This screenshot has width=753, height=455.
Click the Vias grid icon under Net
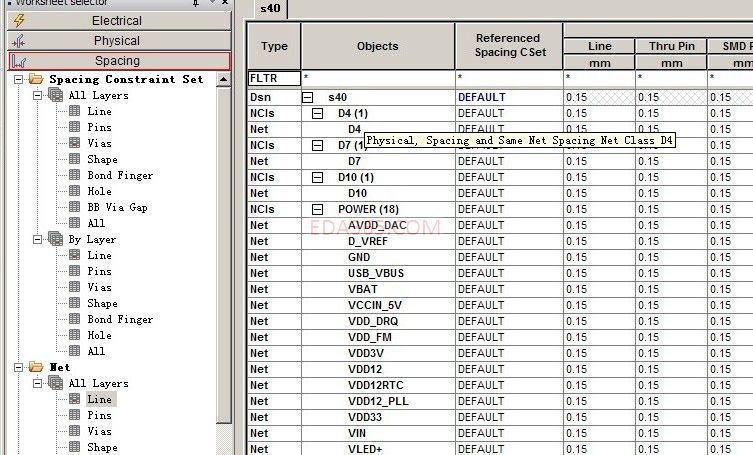click(x=74, y=431)
